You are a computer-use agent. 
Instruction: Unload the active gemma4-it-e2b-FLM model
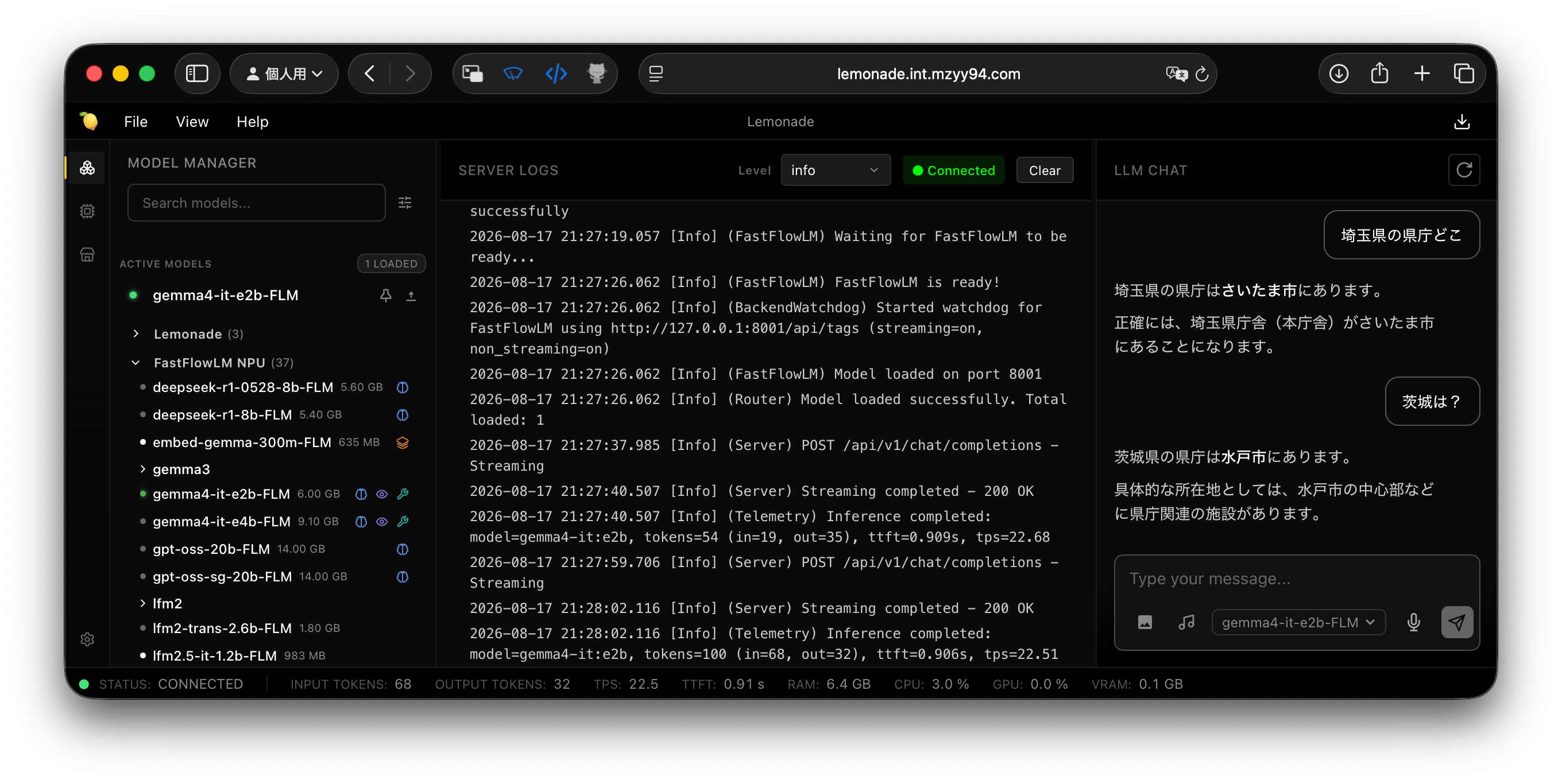pyautogui.click(x=411, y=296)
